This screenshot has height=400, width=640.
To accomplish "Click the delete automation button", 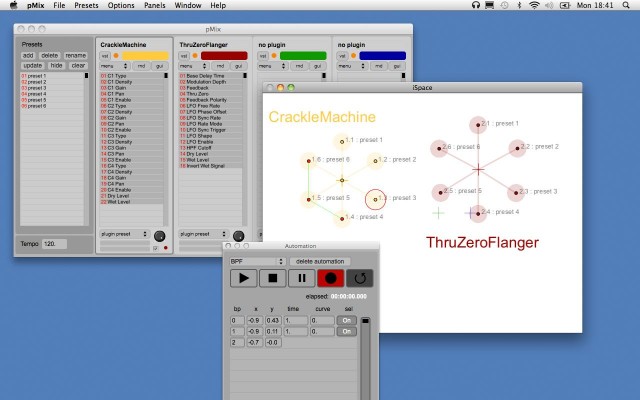I will [319, 260].
